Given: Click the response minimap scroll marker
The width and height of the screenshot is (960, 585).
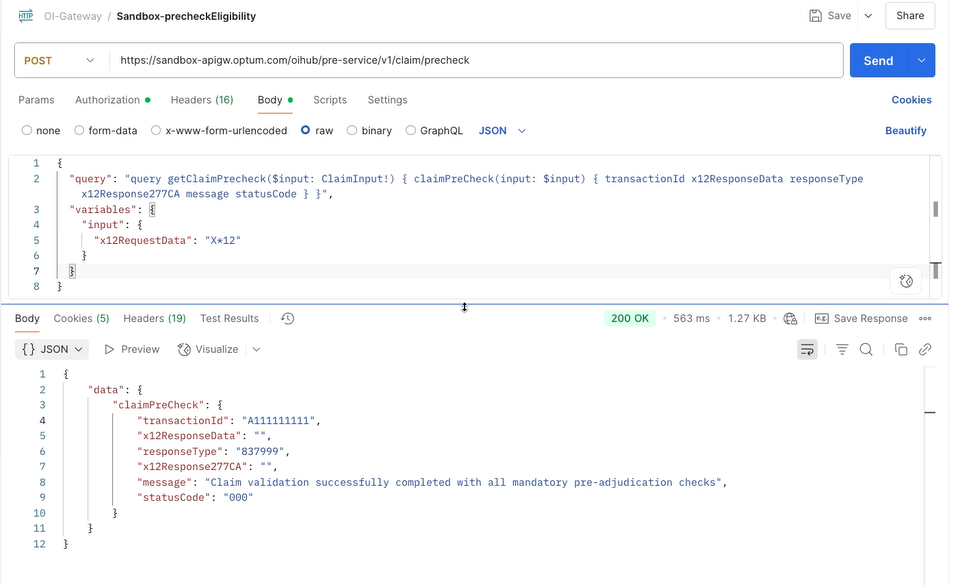Looking at the screenshot, I should [x=929, y=412].
